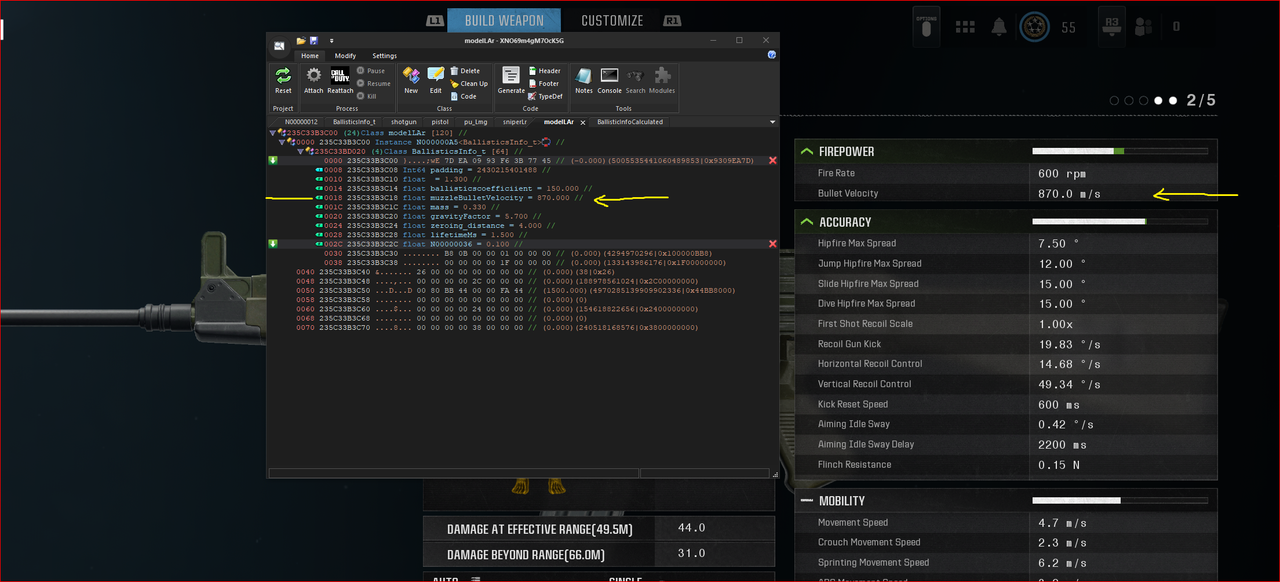The image size is (1280, 582).
Task: Click the blue help icon in ribbon
Action: pyautogui.click(x=772, y=55)
